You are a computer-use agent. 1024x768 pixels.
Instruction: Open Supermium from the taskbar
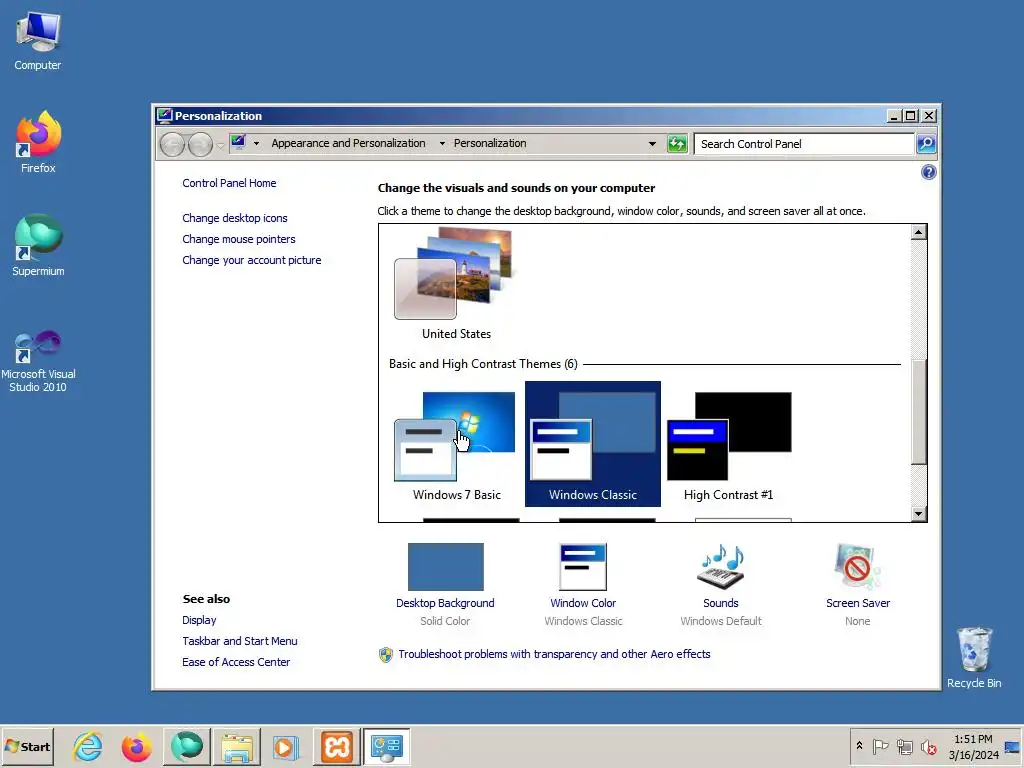point(187,746)
